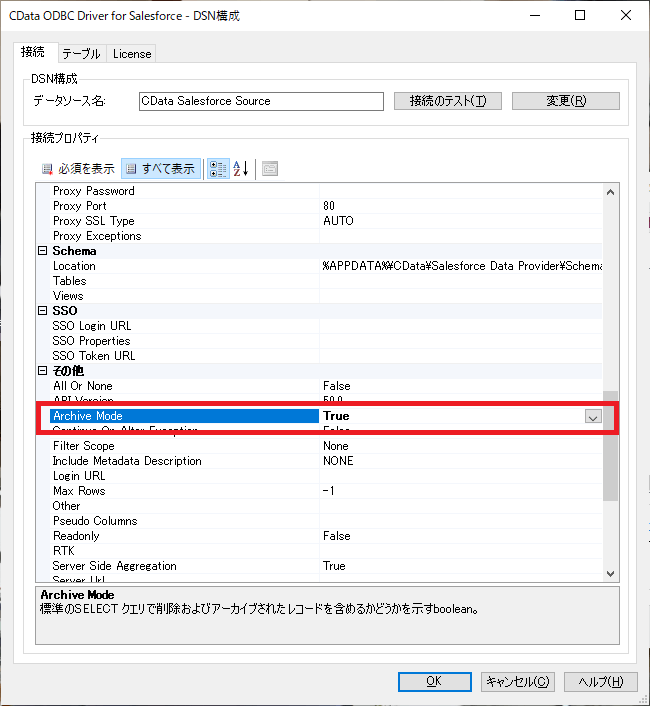The width and height of the screenshot is (650, 706).
Task: Select the すべて表示 show-all toggle
Action: (161, 169)
